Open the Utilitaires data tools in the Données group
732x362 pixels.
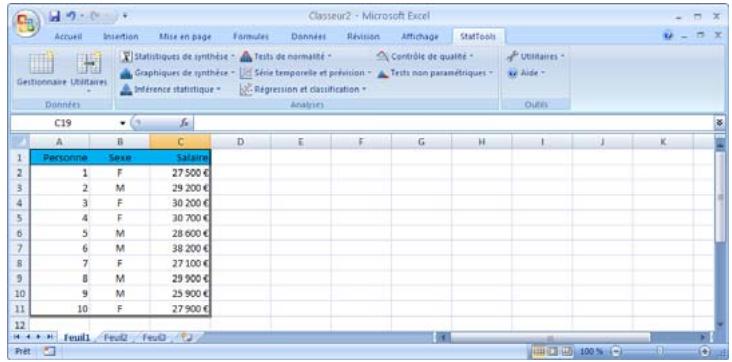(x=89, y=71)
